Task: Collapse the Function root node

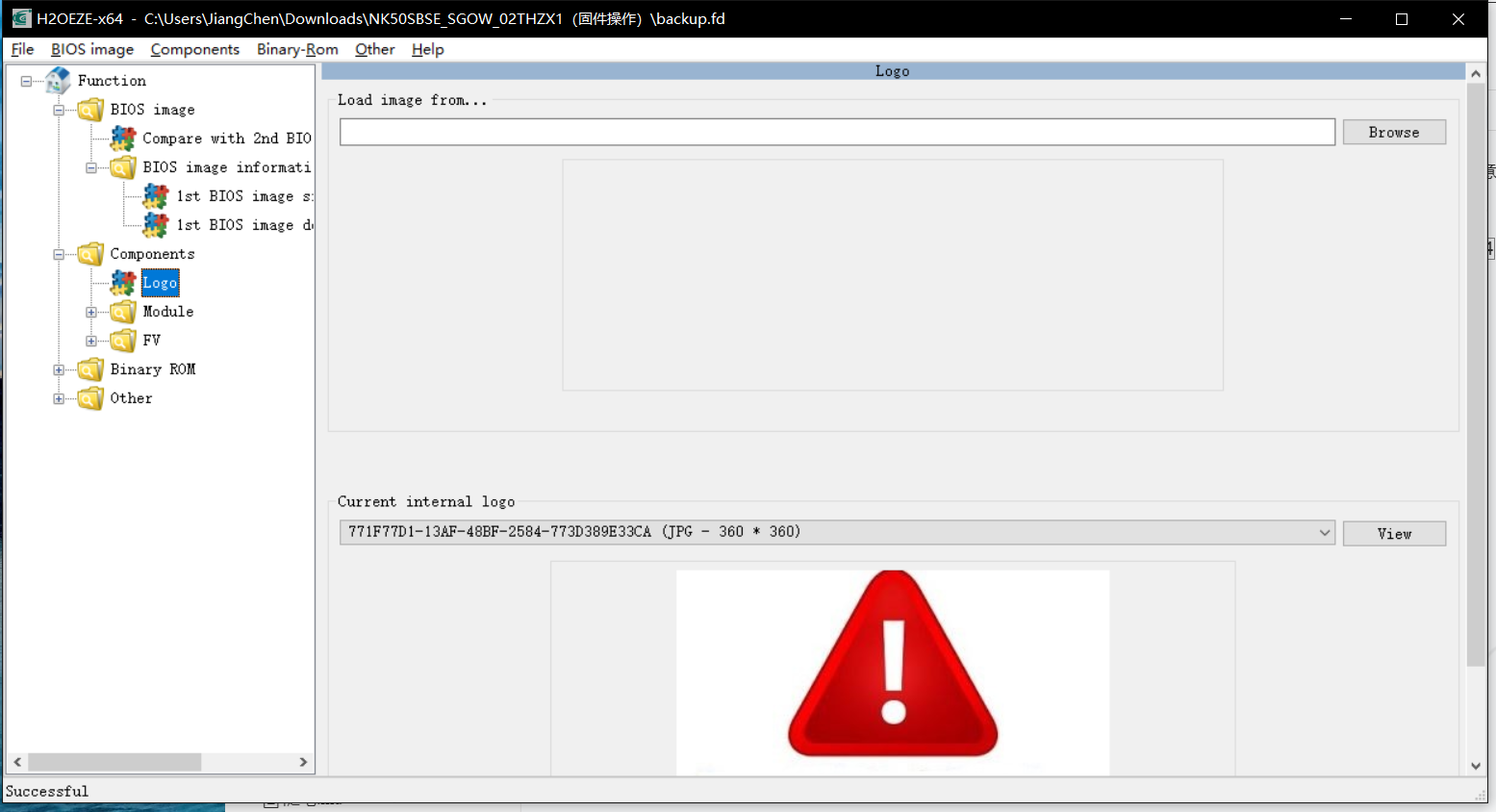Action: pos(26,81)
